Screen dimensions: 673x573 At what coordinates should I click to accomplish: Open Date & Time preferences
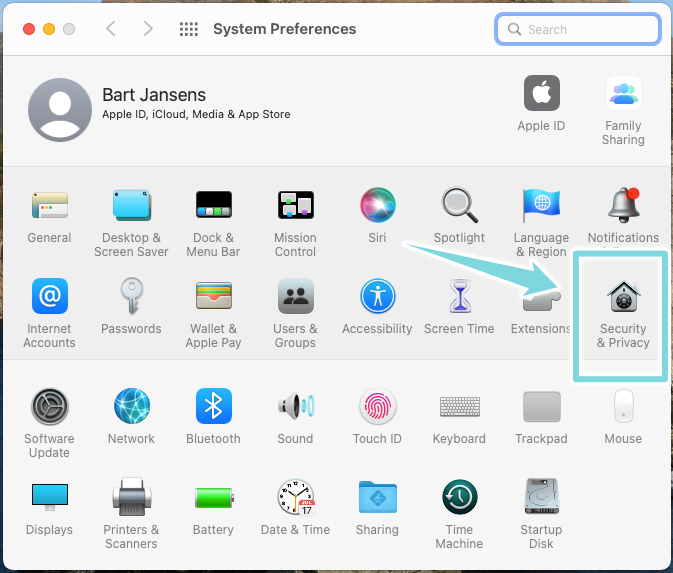point(296,497)
